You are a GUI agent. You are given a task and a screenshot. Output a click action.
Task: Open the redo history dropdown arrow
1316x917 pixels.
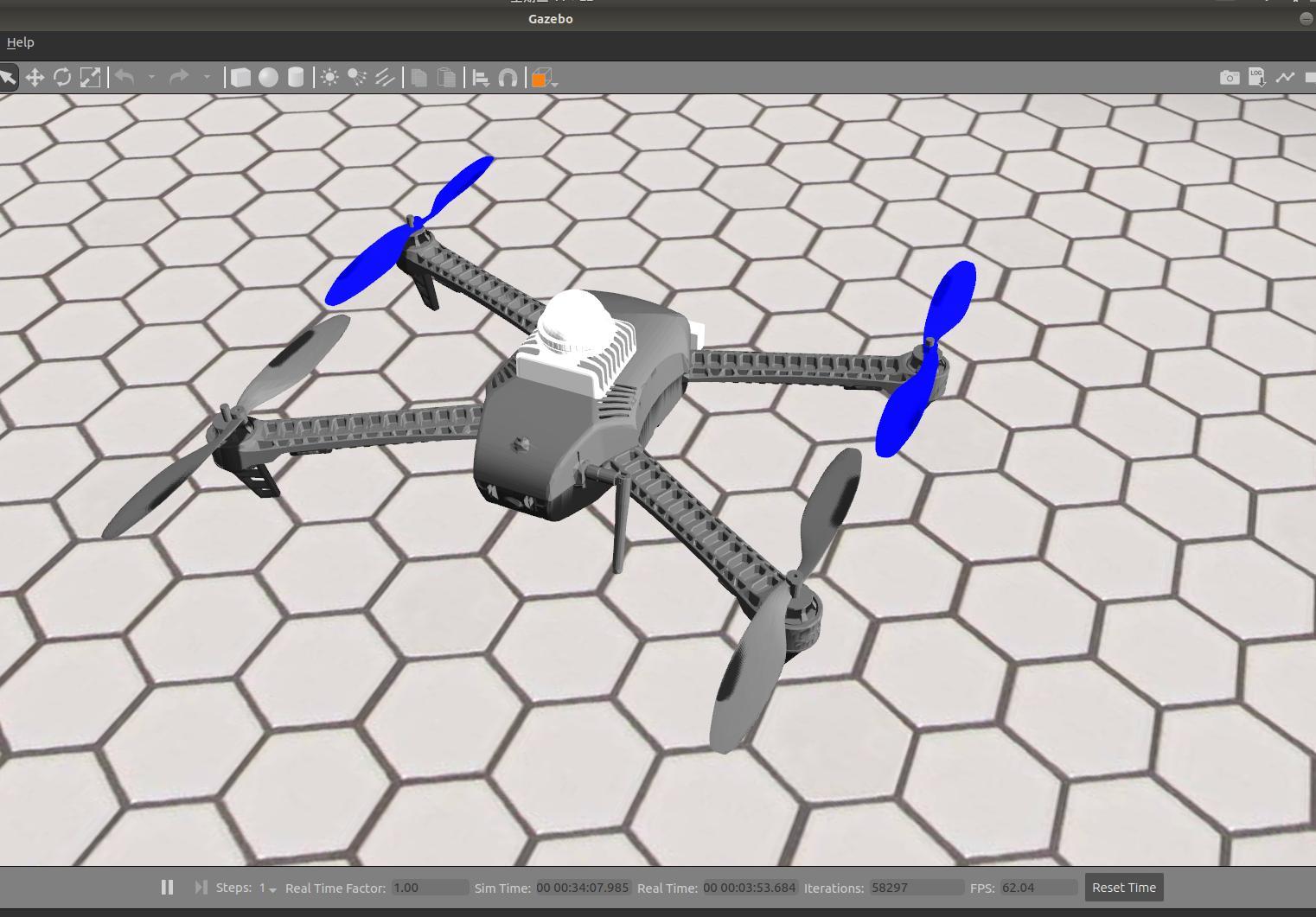[x=207, y=78]
